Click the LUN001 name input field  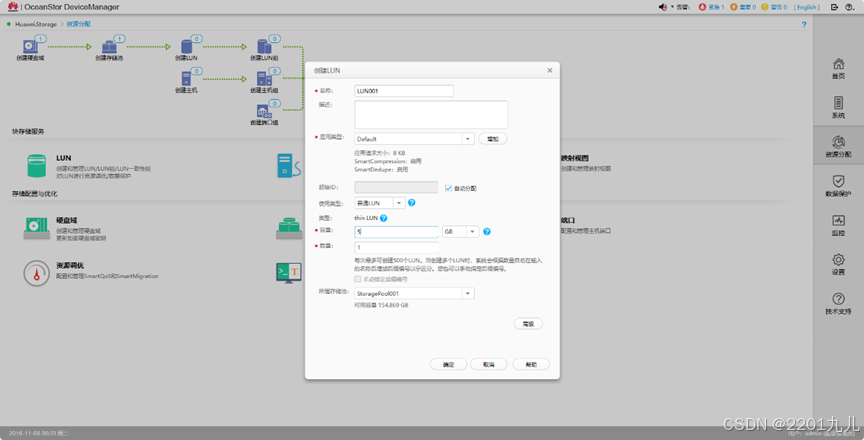pyautogui.click(x=404, y=91)
